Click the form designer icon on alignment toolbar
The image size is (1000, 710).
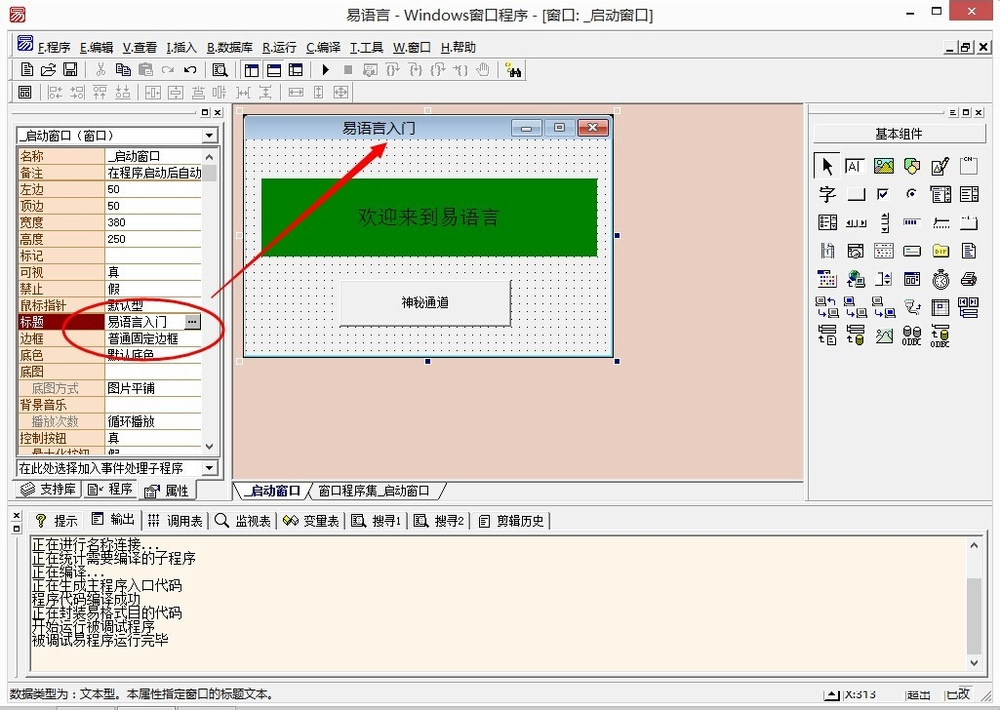25,92
